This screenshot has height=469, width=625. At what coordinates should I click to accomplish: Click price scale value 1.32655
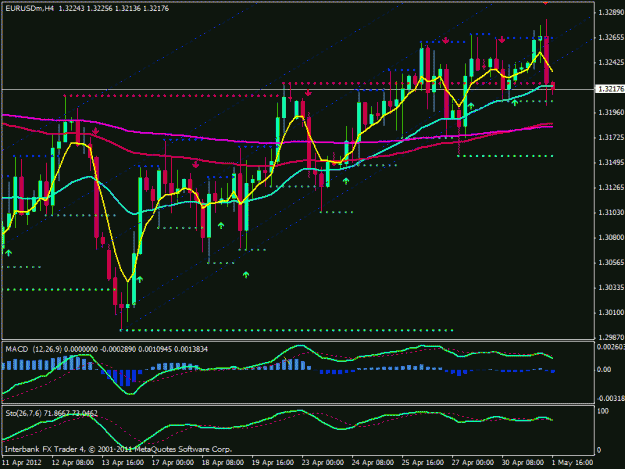[611, 37]
